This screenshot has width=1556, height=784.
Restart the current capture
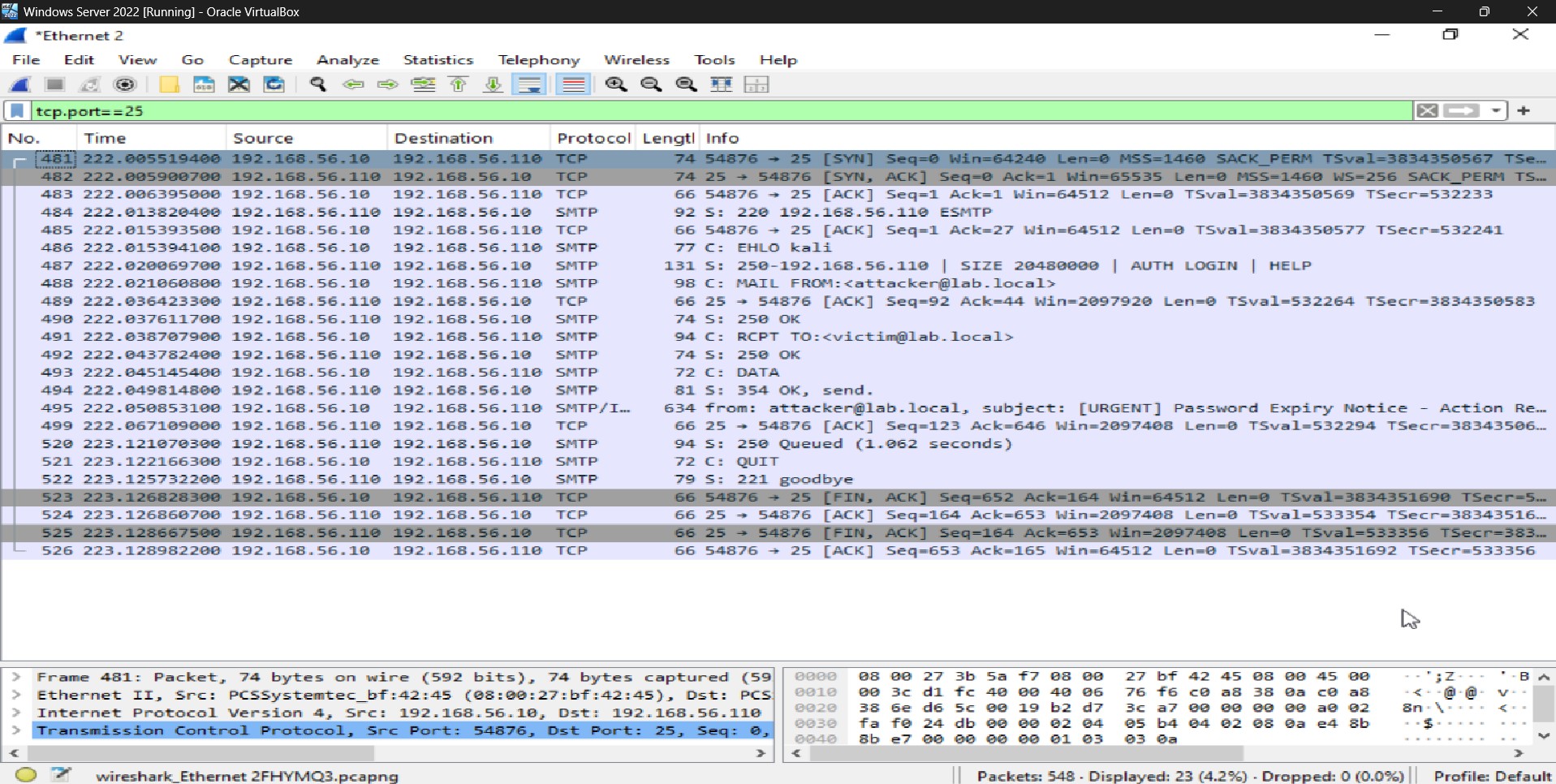90,84
